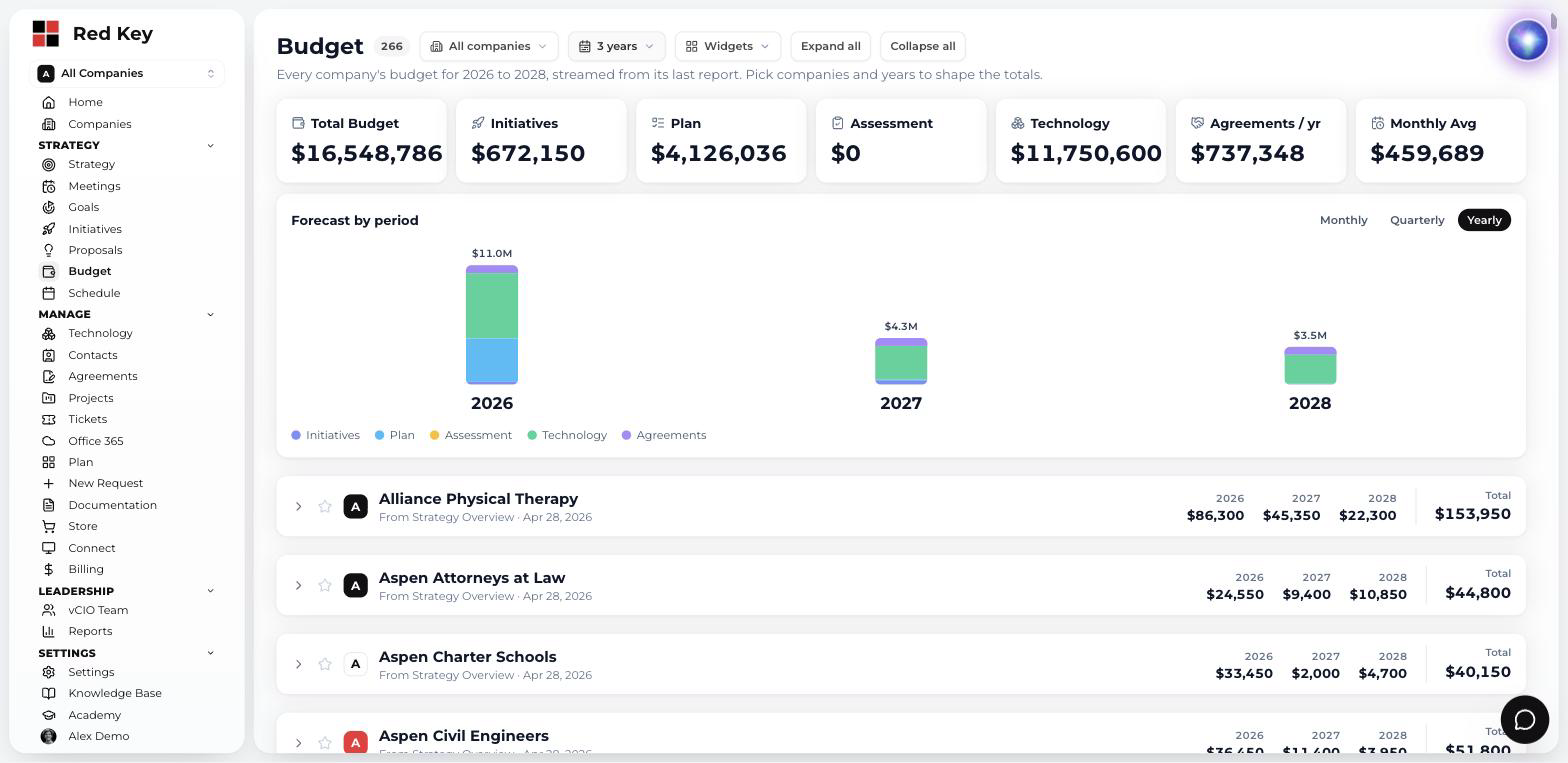Open the Technology $11,750,600 summary card

click(1081, 141)
